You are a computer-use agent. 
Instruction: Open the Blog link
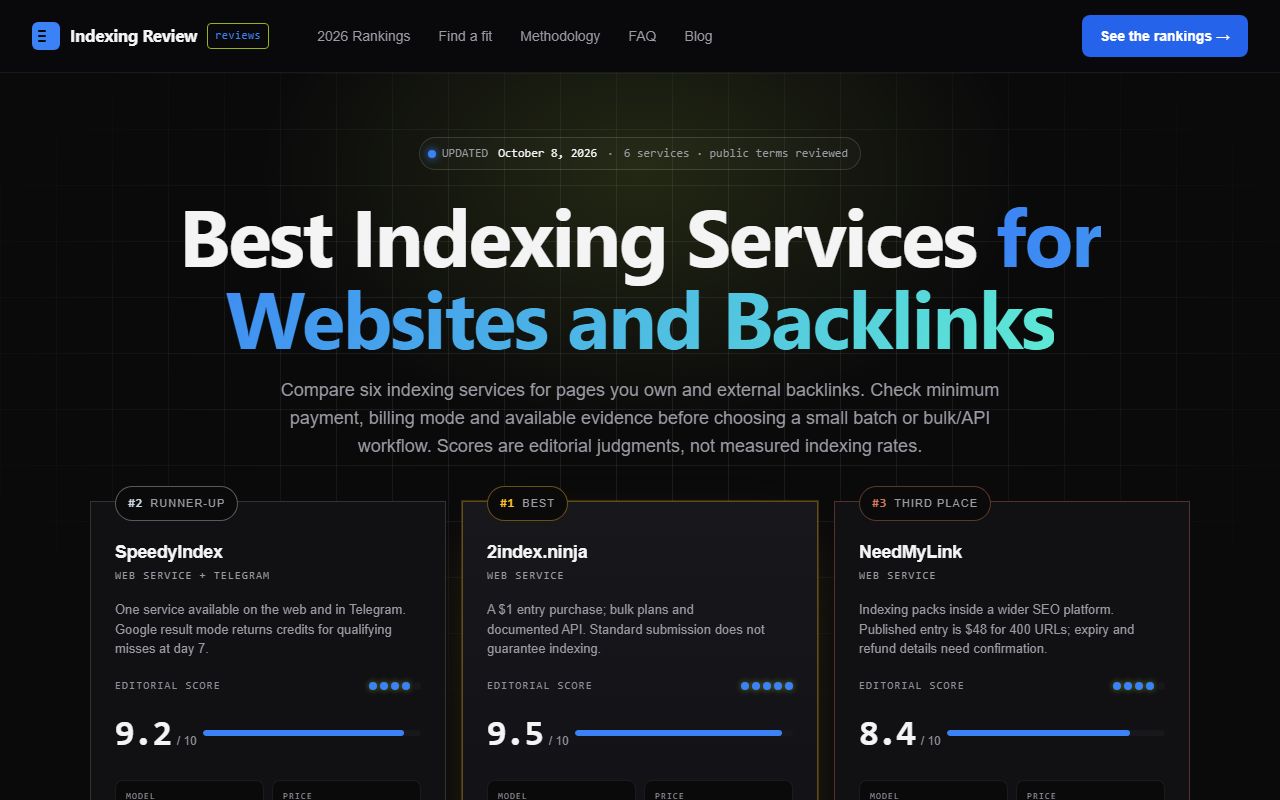[698, 36]
